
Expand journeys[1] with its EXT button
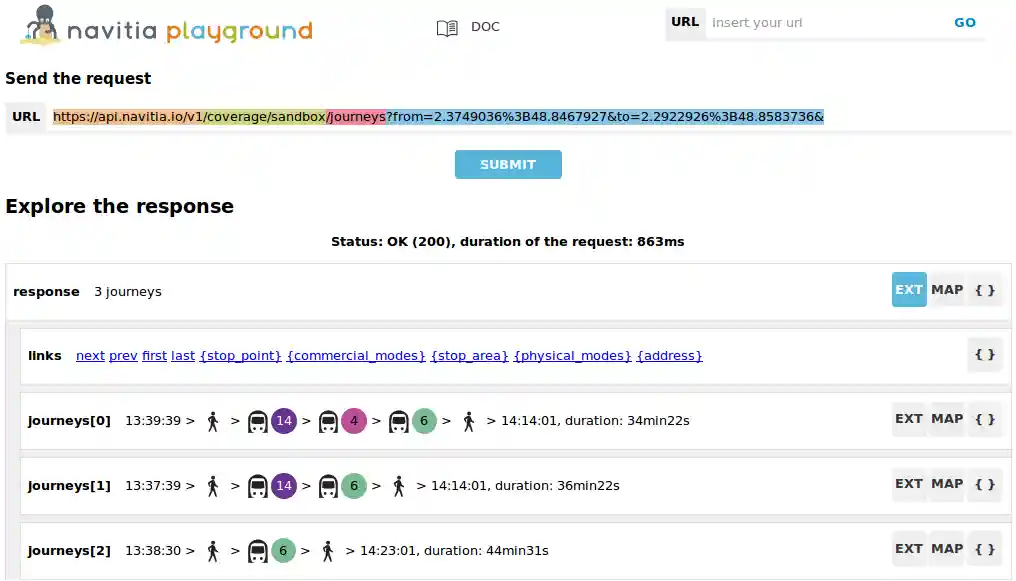click(908, 484)
